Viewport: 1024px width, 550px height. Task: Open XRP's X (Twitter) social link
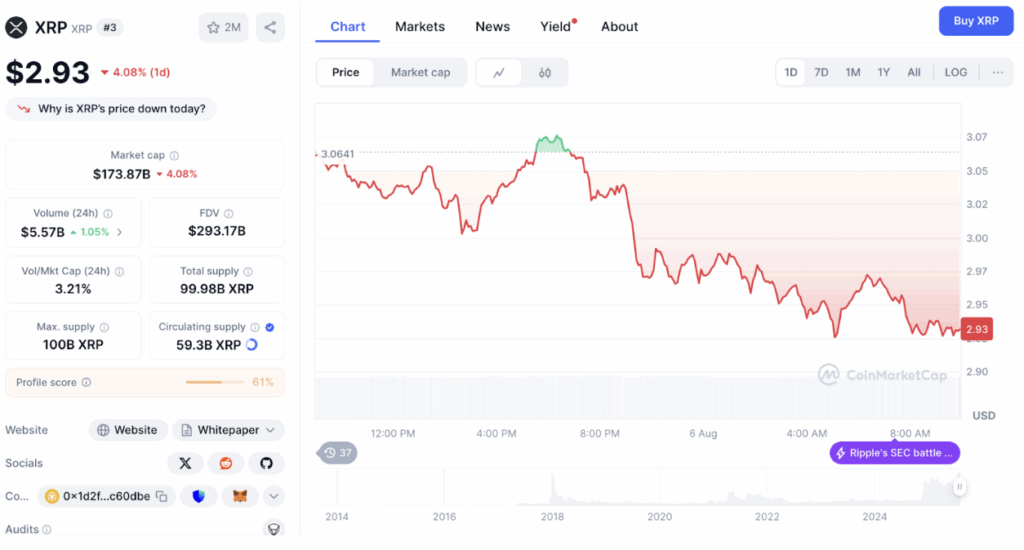184,463
